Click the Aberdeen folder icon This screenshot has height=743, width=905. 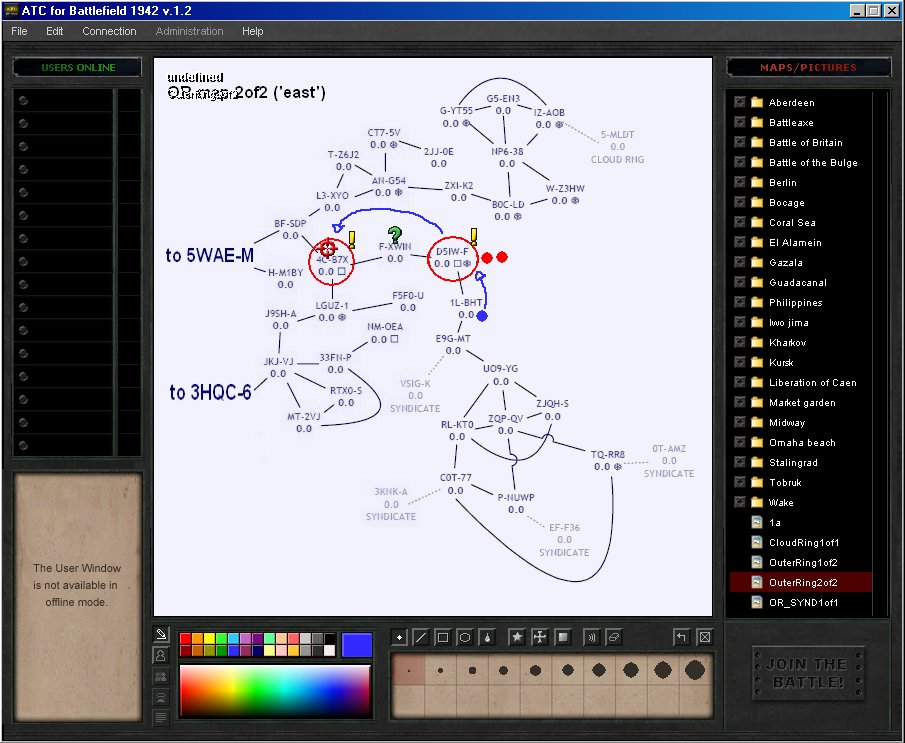coord(757,103)
